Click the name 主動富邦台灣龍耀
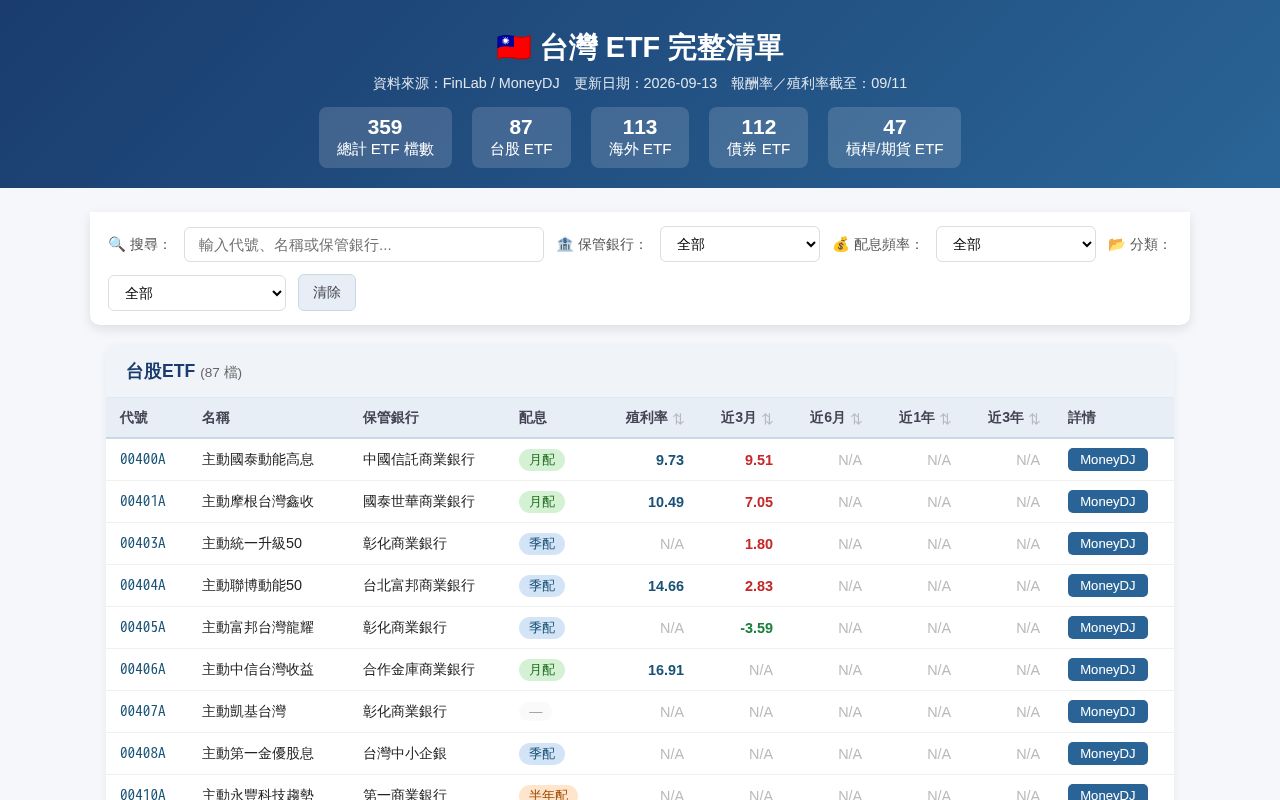 point(258,627)
